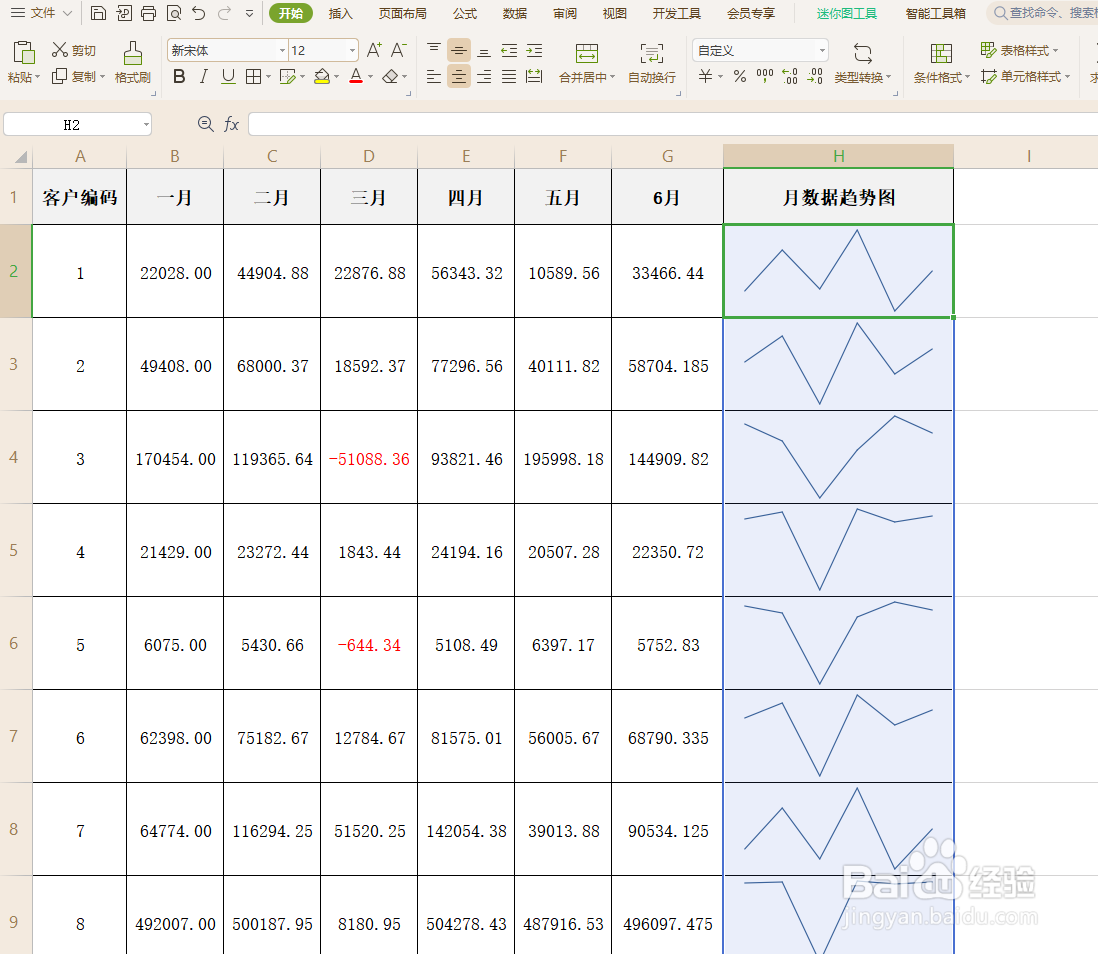Open the Table Style (表格样式) dropdown
The image size is (1098, 954).
pos(1020,50)
